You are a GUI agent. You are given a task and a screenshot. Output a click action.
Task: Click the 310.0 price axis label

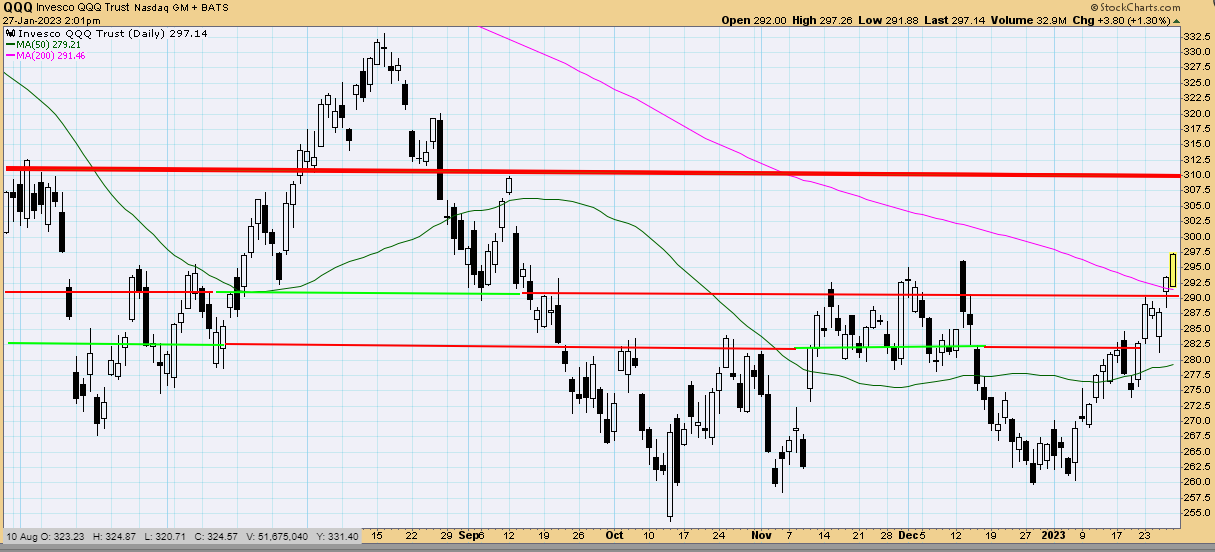tap(1197, 174)
